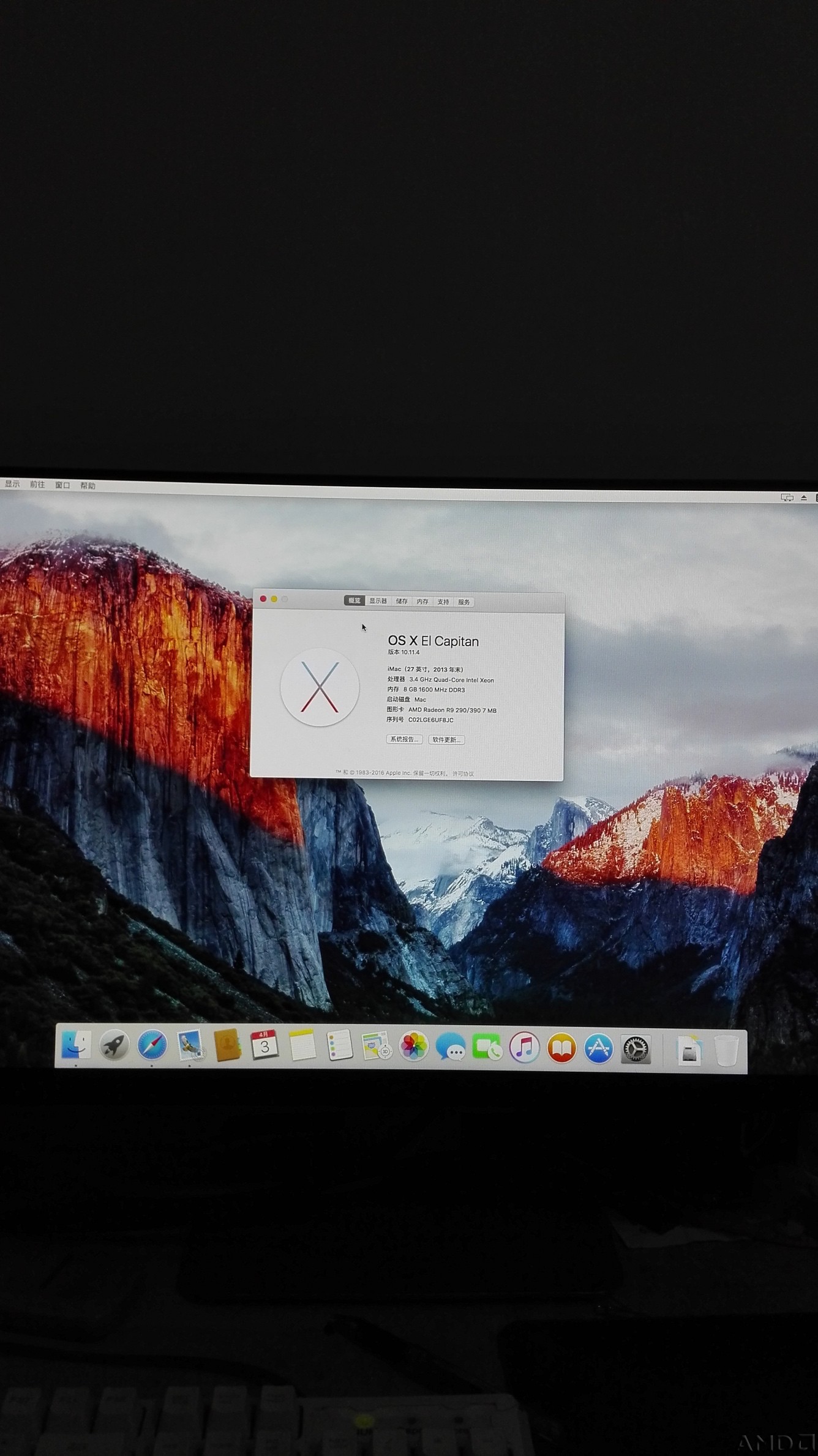Switch to 支持 tab
Image resolution: width=818 pixels, height=1456 pixels.
[443, 602]
